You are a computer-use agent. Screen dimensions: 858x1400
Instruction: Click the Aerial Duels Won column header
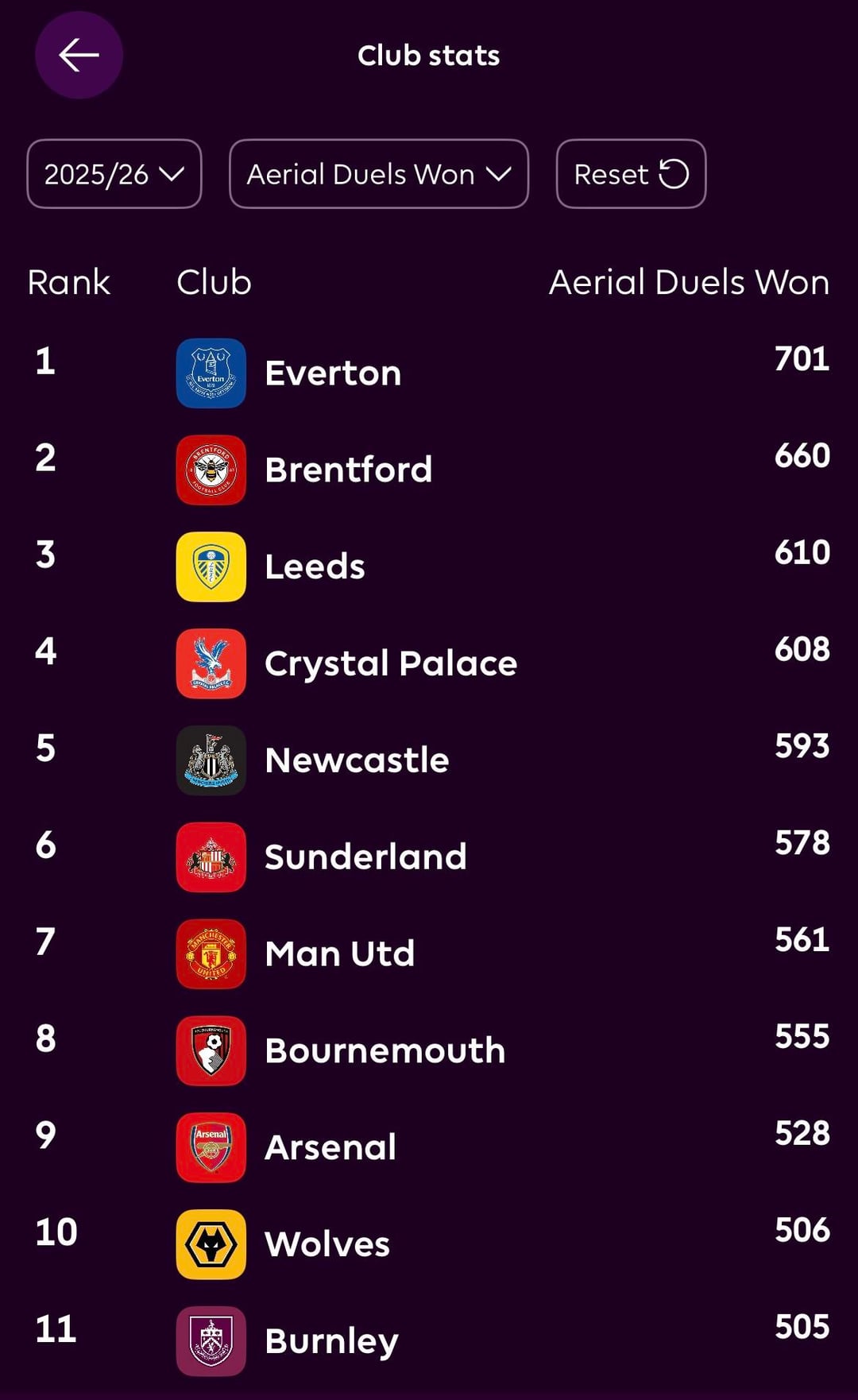[689, 282]
